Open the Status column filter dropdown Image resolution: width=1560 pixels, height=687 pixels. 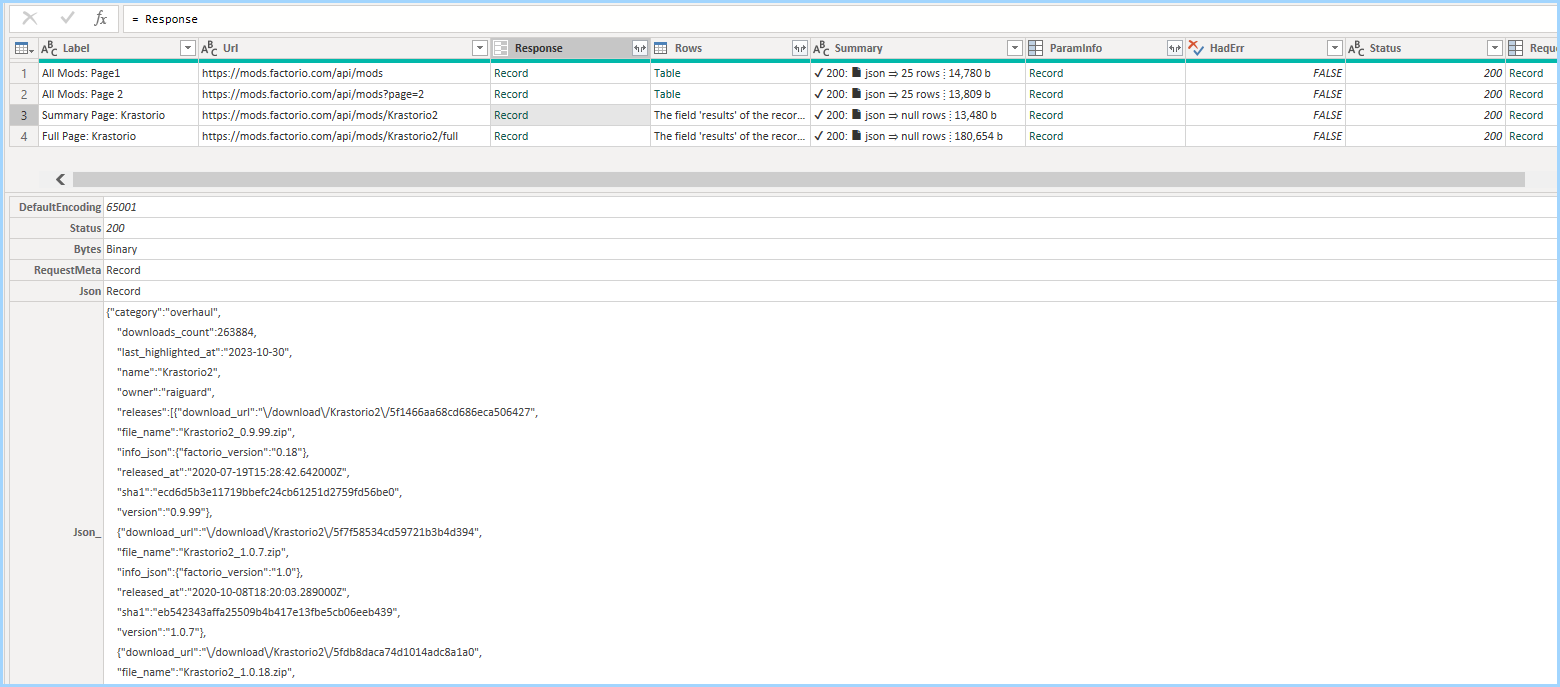[x=1494, y=48]
